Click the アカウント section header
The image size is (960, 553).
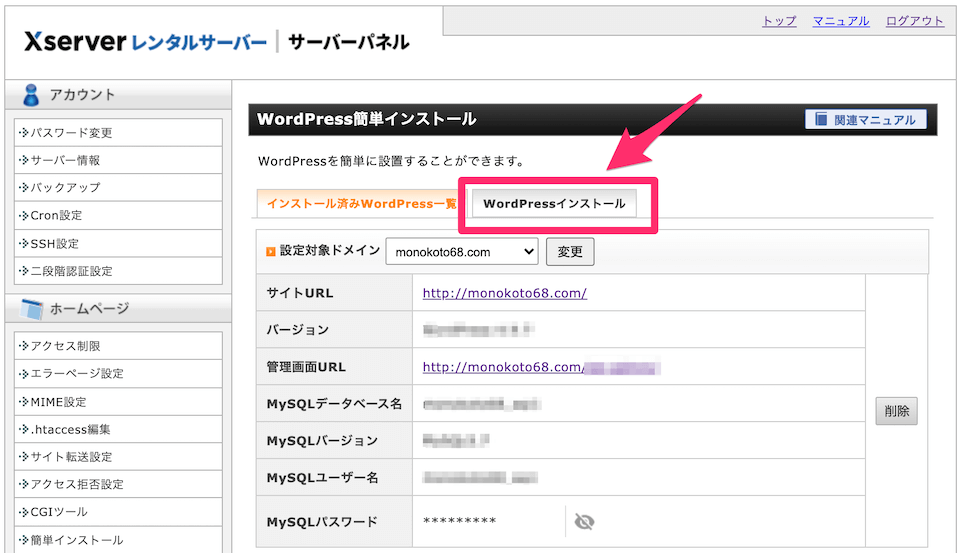(x=118, y=95)
